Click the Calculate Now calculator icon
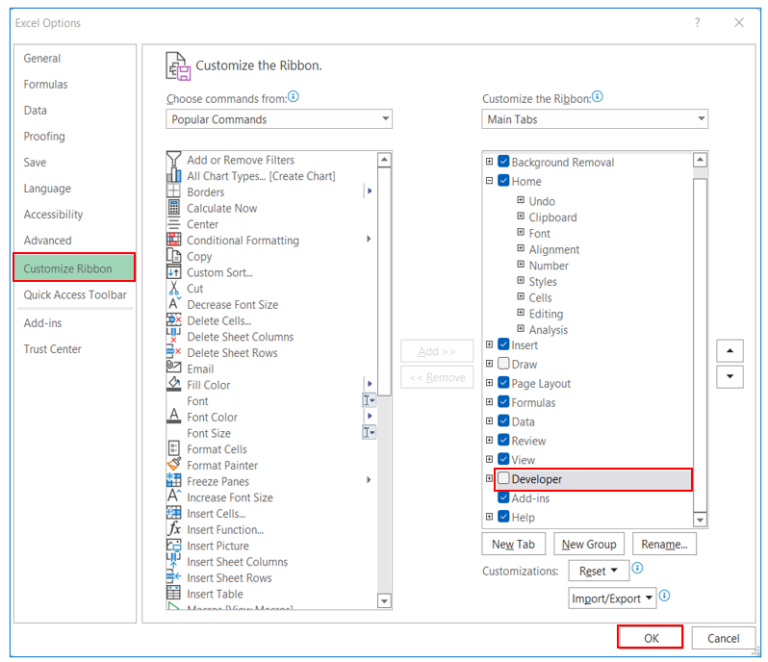 174,208
